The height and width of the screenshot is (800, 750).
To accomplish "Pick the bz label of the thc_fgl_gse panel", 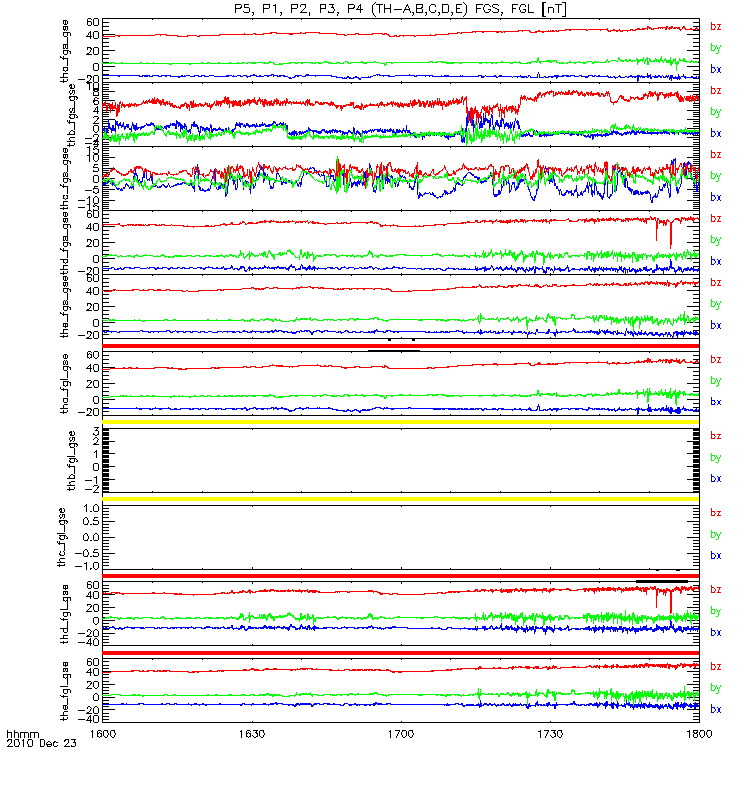I will (716, 513).
